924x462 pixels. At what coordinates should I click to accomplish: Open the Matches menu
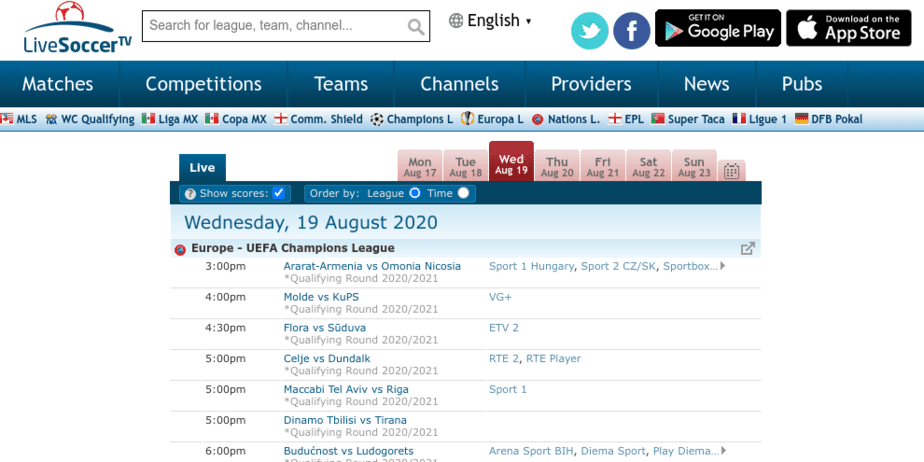click(58, 84)
